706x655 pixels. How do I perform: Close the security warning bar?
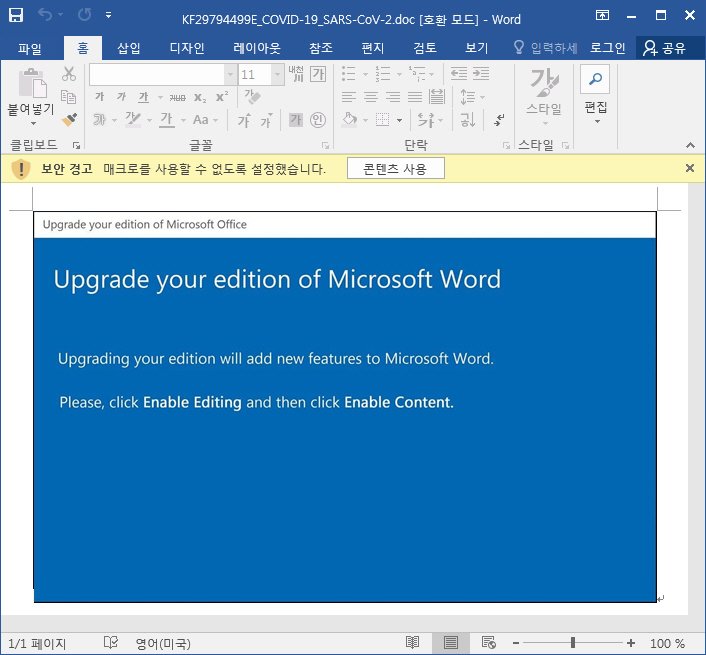point(690,168)
